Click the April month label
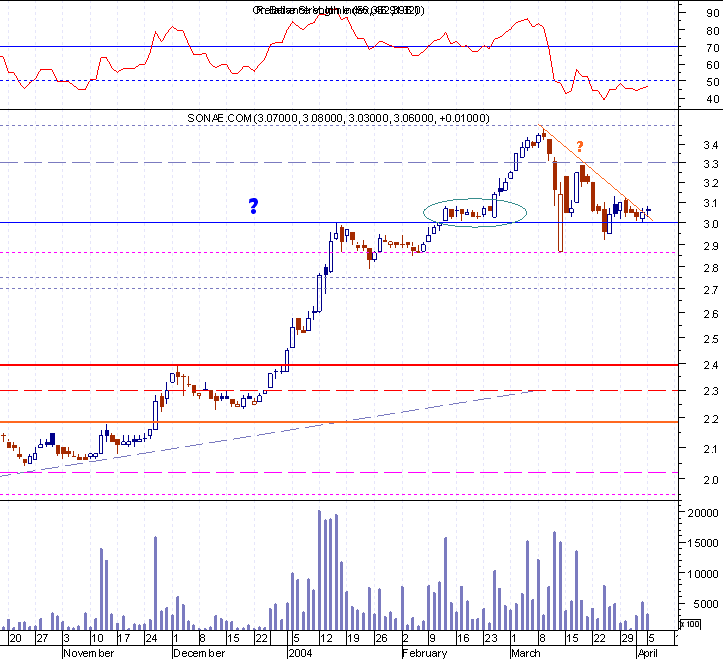The width and height of the screenshot is (723, 659). click(648, 653)
